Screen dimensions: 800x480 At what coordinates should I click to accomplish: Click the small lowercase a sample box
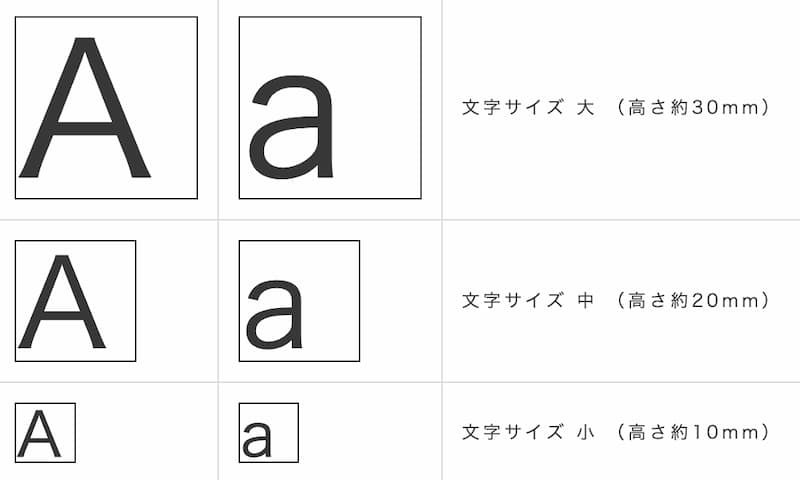click(269, 433)
